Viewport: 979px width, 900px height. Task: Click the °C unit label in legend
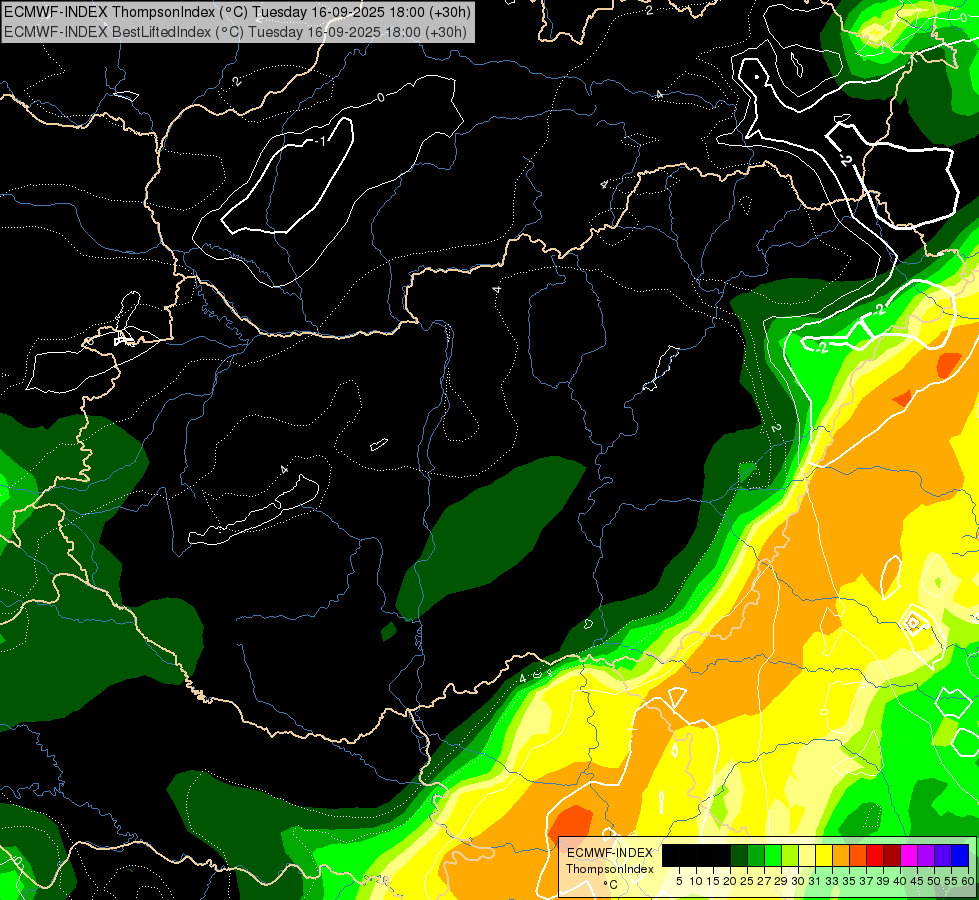pyautogui.click(x=611, y=884)
